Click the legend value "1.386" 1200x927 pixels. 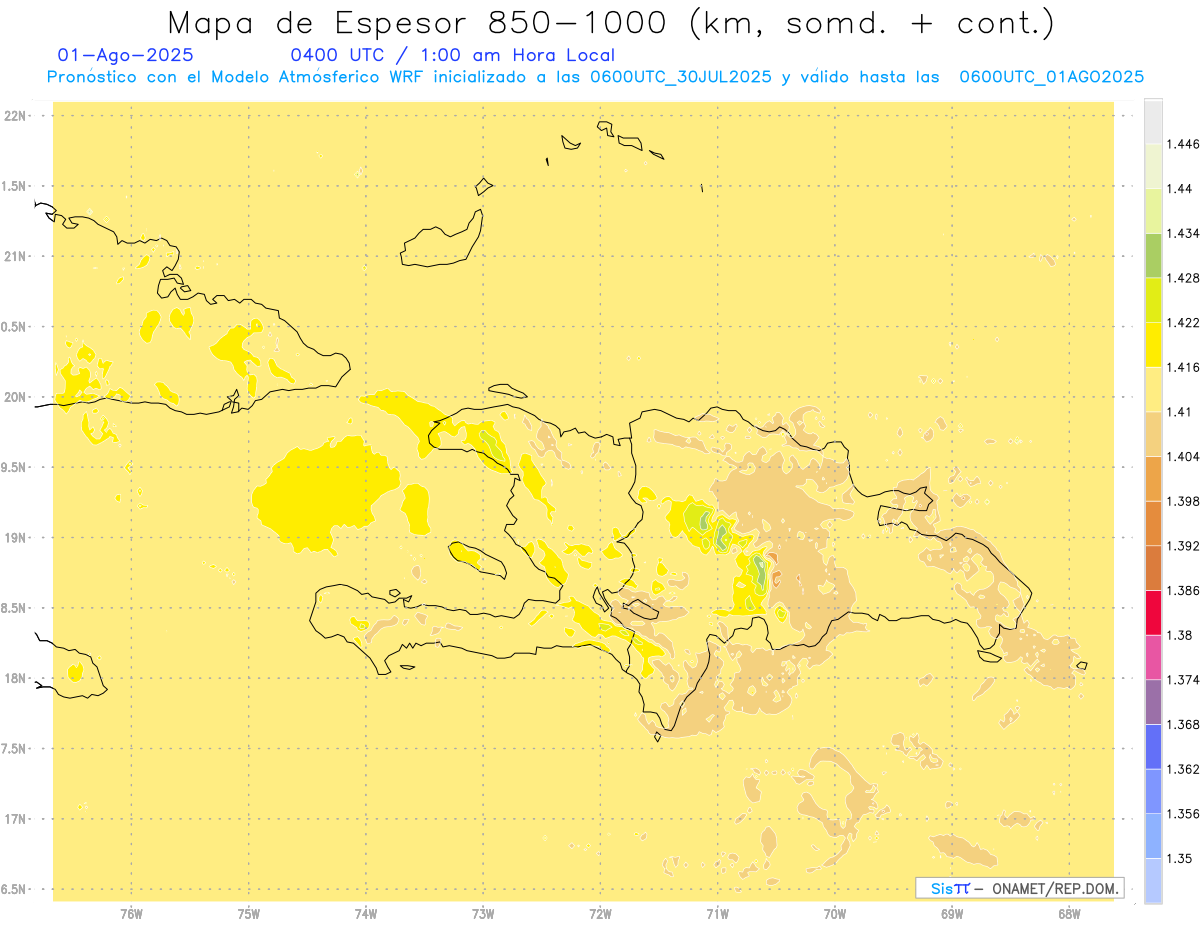(1182, 591)
